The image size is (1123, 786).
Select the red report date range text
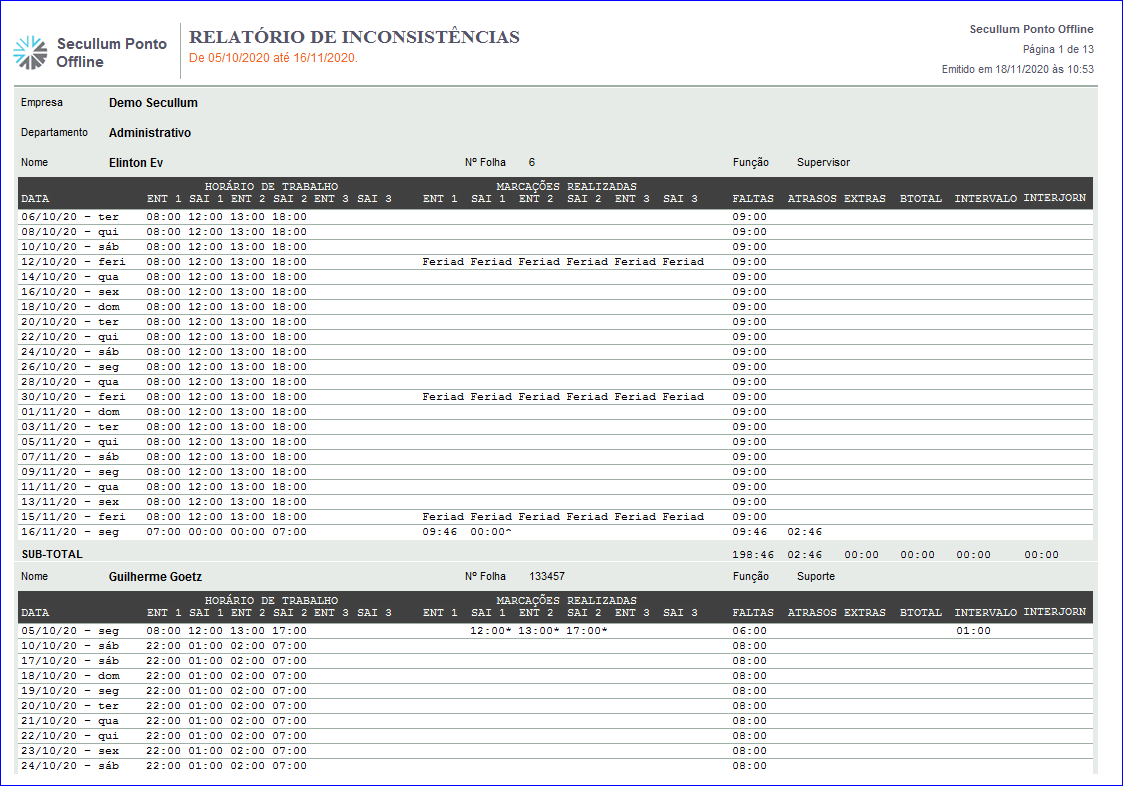[x=273, y=58]
